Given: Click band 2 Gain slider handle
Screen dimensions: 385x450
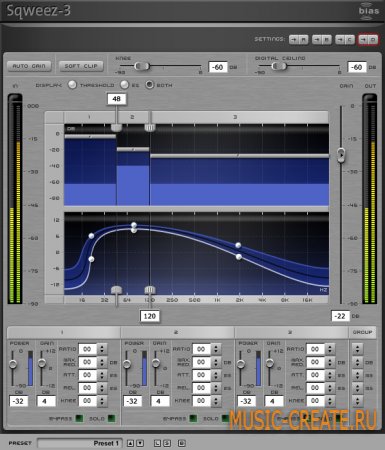Looking at the screenshot, I should tap(156, 363).
